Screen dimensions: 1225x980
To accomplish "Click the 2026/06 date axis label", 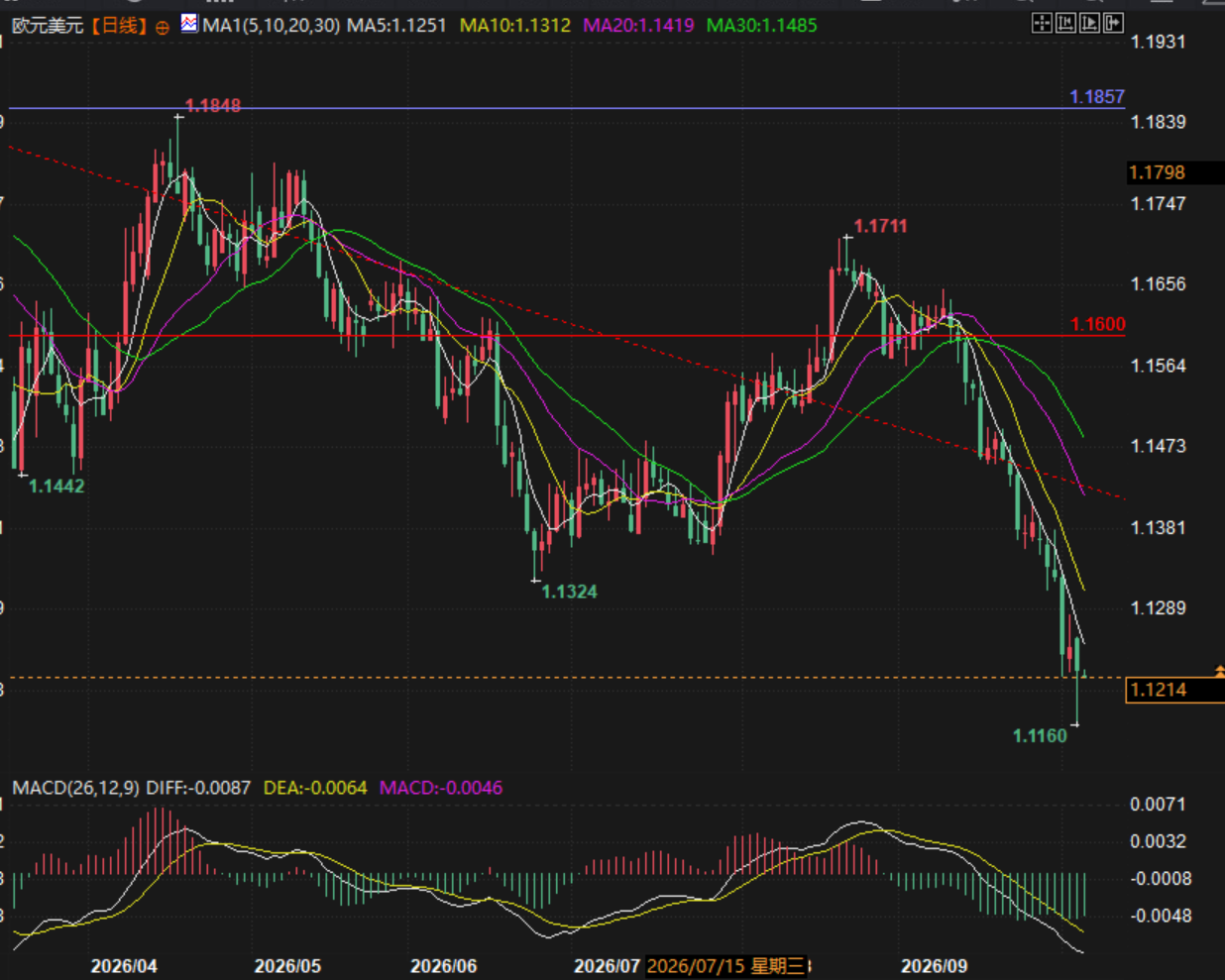I will tap(444, 965).
